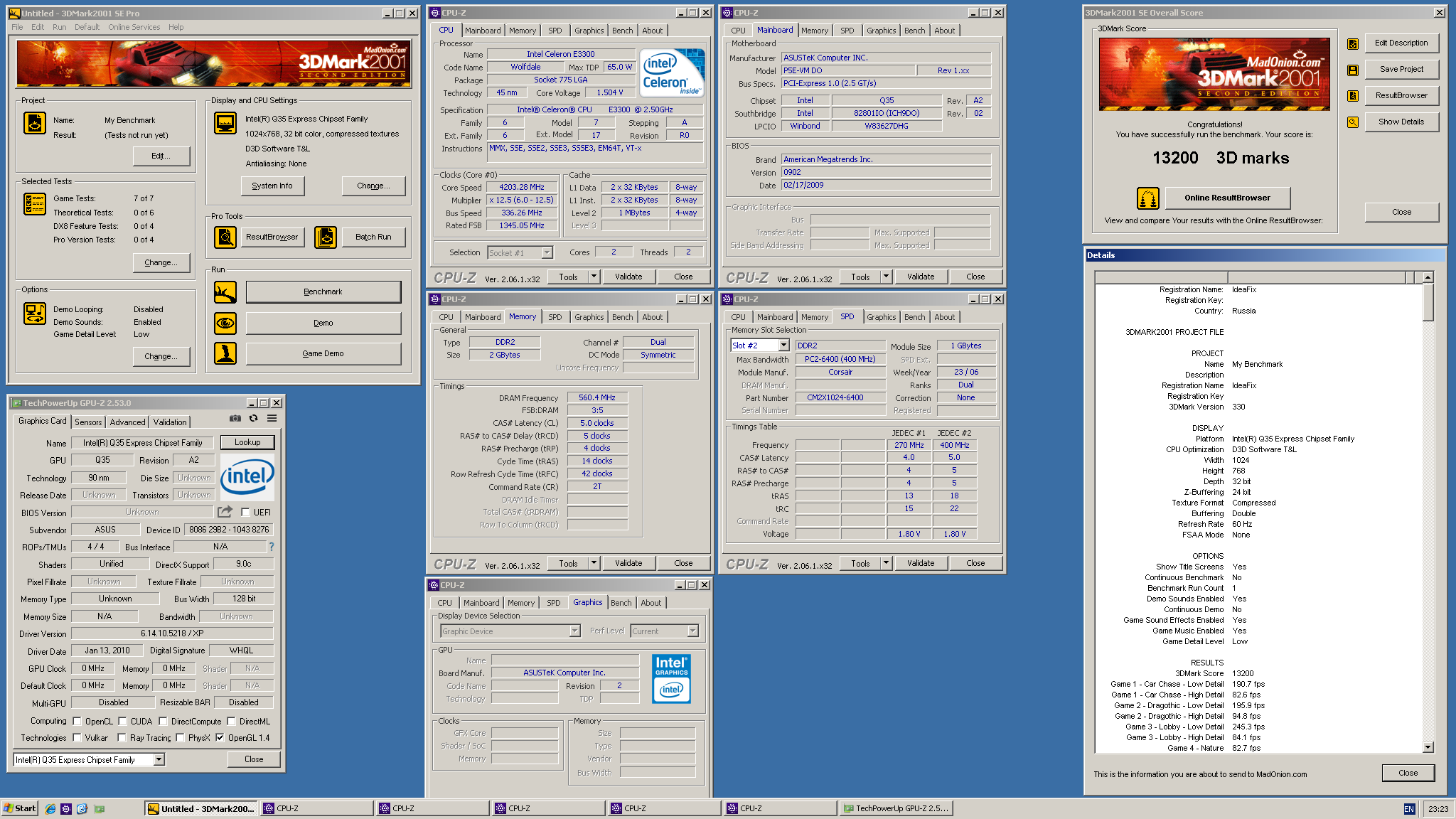Viewport: 1456px width, 819px height.
Task: Expand Tools arrow in SPD tab window
Action: [x=887, y=563]
